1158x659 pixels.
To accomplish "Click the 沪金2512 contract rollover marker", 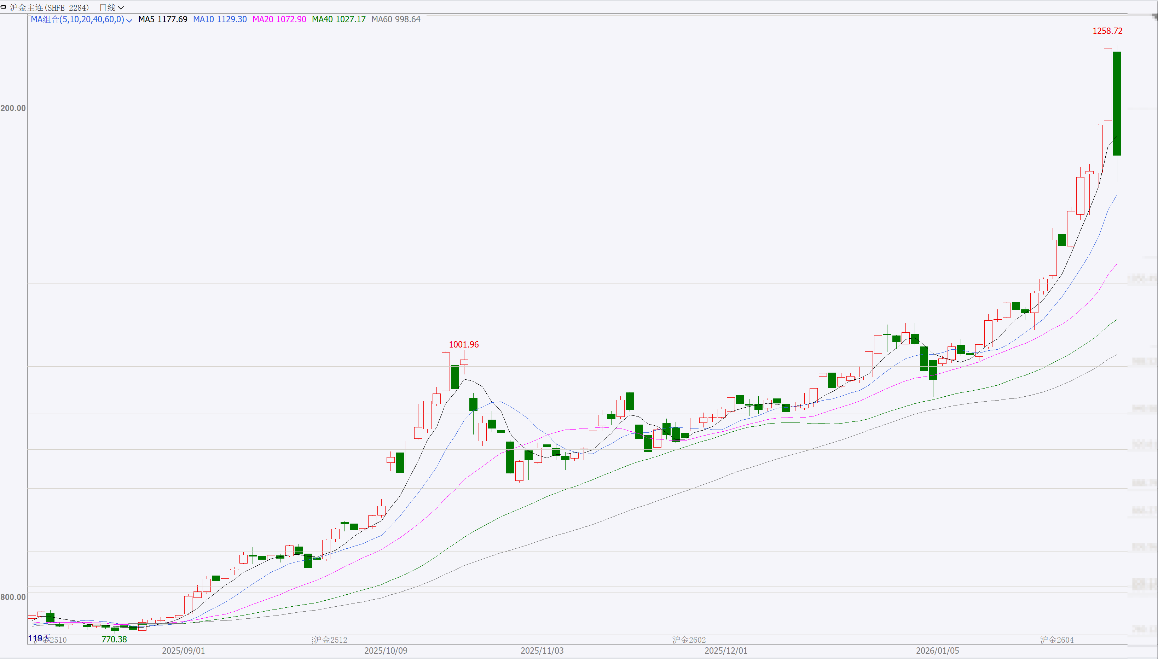I will point(329,638).
